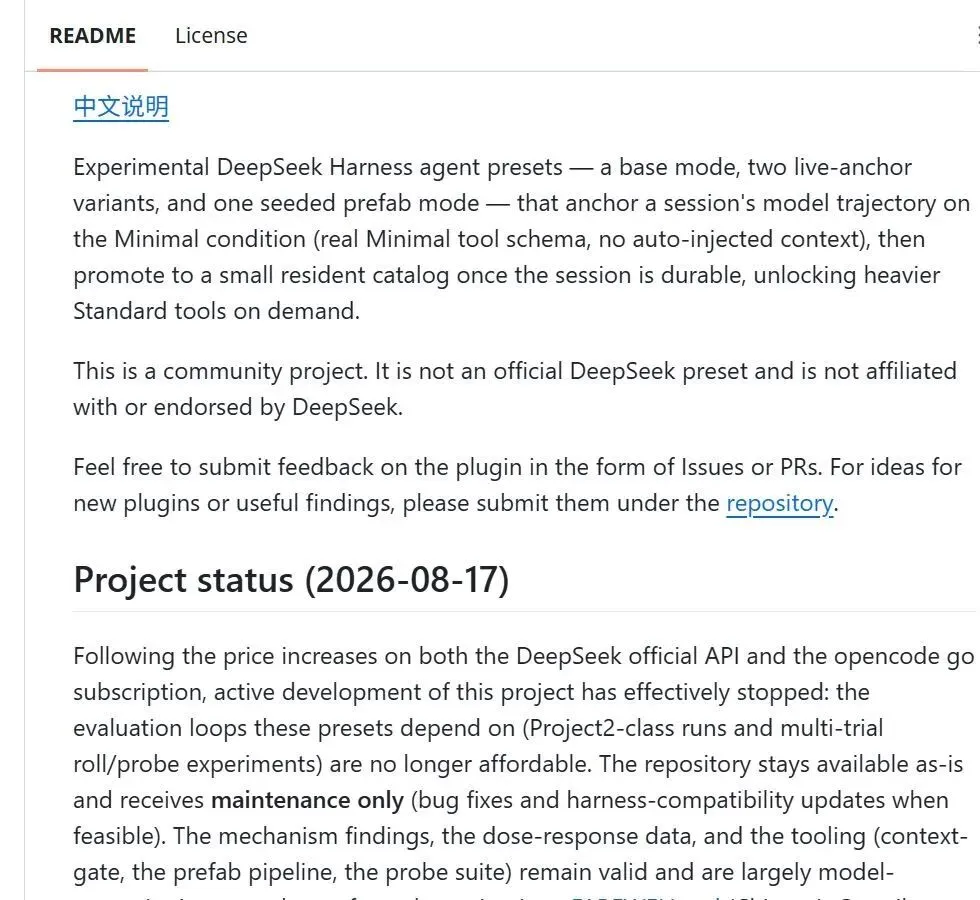Click the 'Experimental DeepSeek Harness agent presets' text
The width and height of the screenshot is (980, 900).
[x=318, y=168]
